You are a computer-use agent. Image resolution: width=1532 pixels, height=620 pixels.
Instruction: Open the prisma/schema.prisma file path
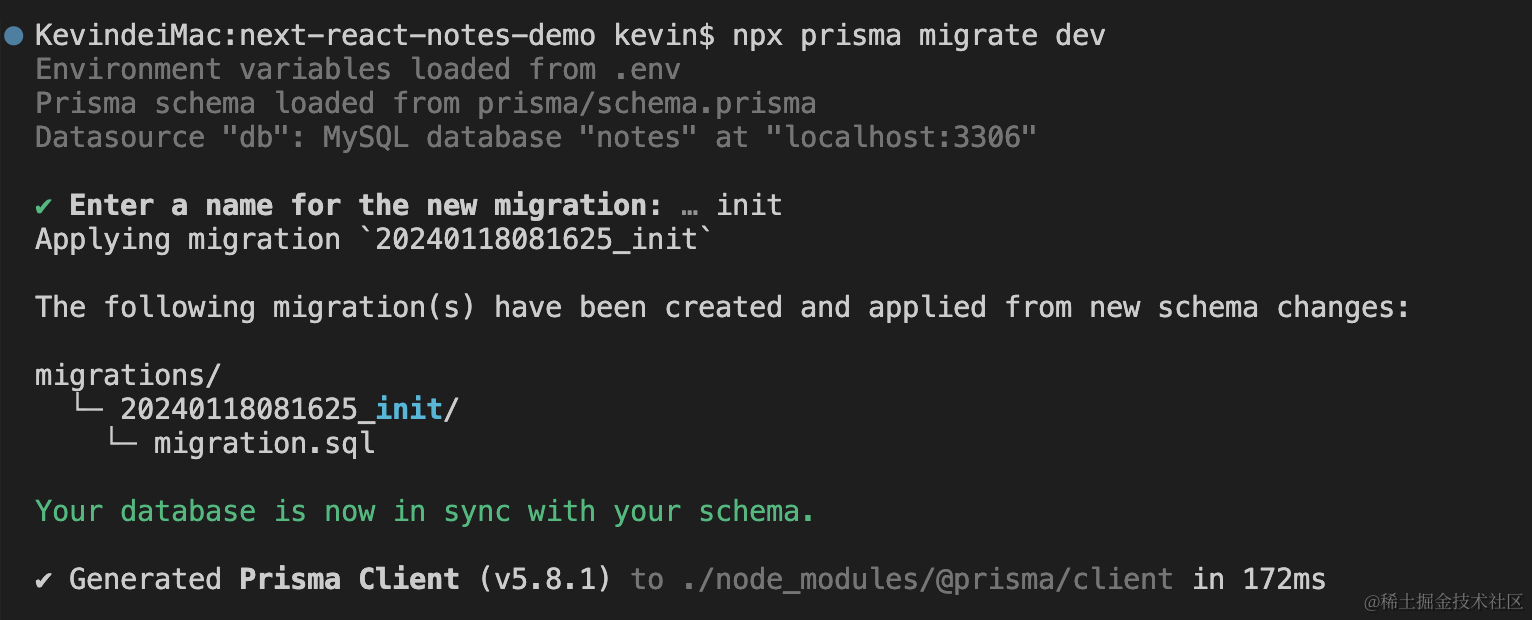click(x=646, y=103)
